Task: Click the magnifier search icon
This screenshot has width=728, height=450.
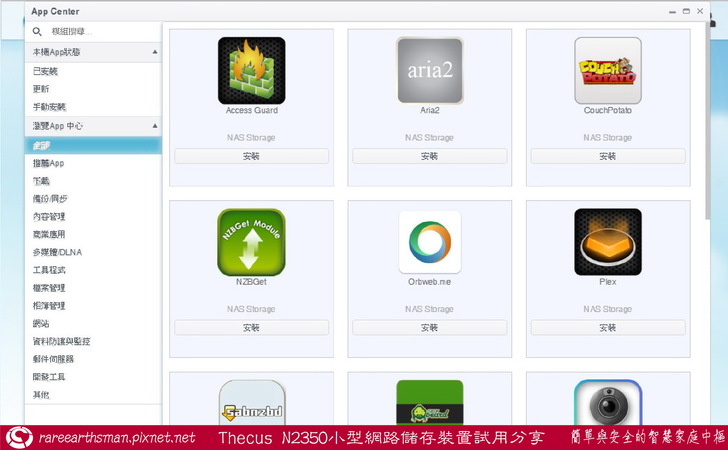Action: (37, 32)
